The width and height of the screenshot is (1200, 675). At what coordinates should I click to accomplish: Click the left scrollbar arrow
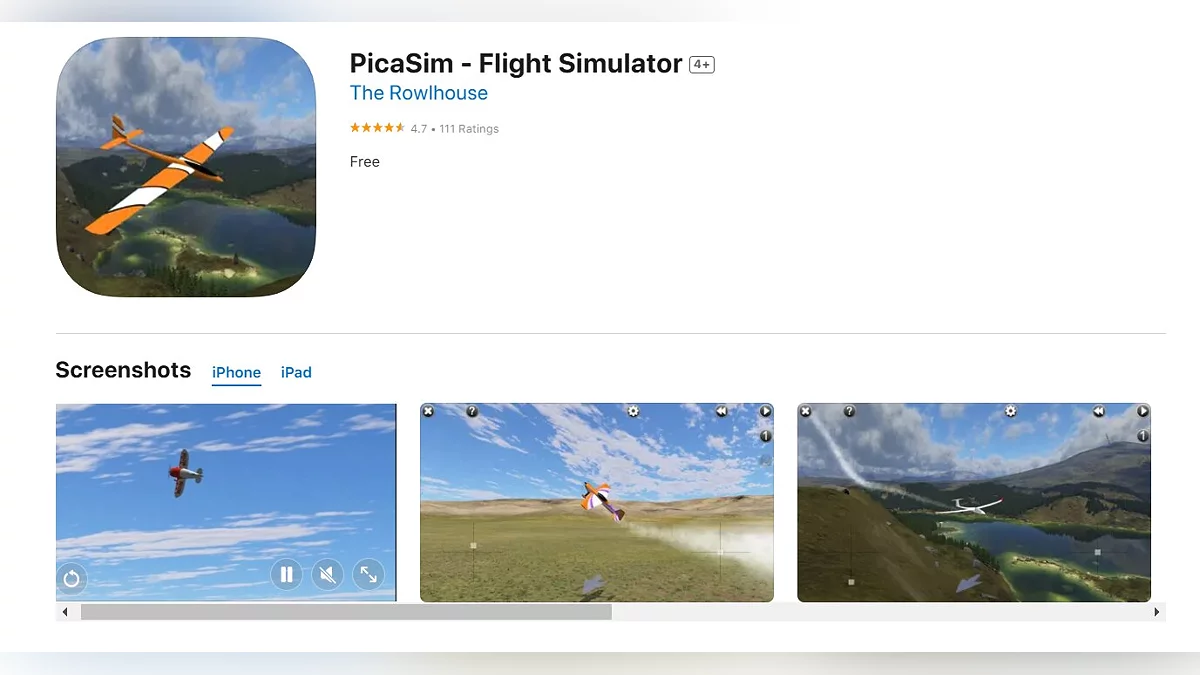[x=65, y=612]
